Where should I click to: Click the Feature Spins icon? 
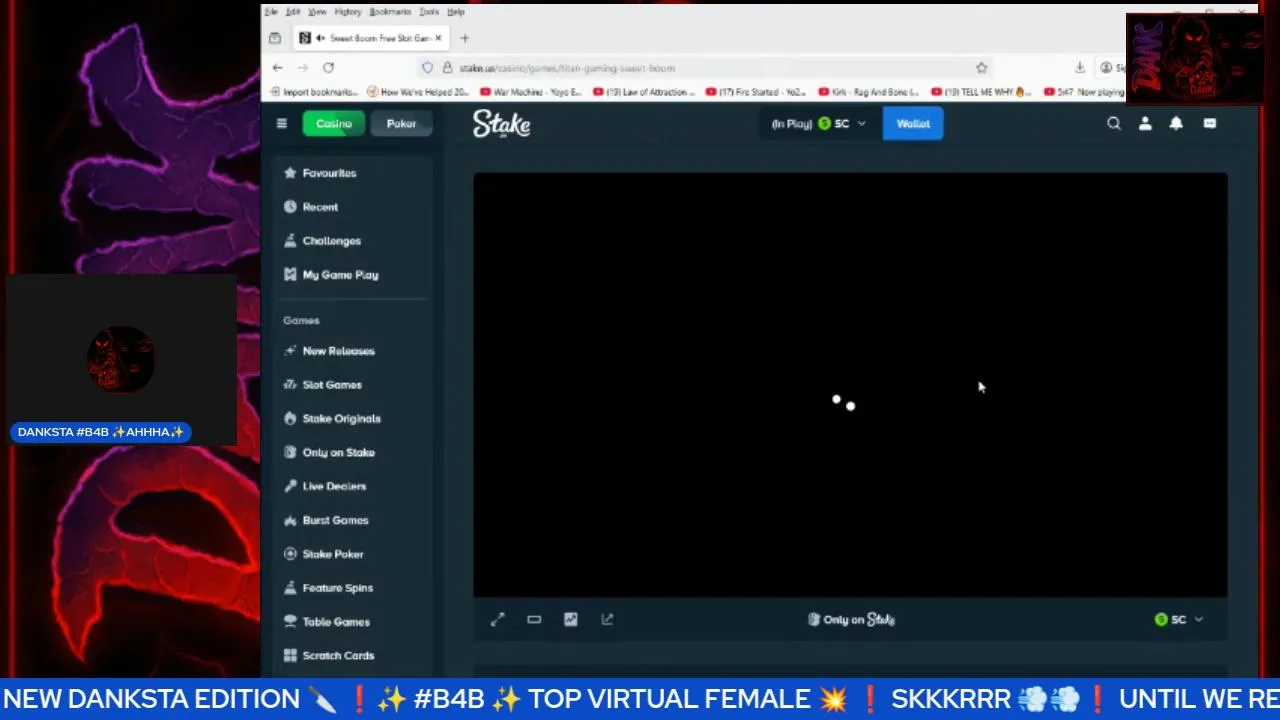point(290,588)
